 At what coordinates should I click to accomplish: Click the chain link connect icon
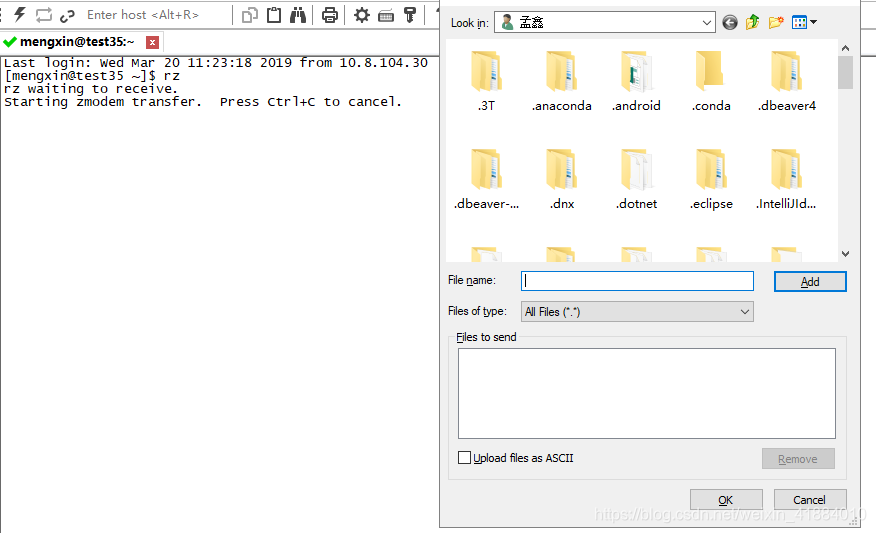tap(67, 16)
